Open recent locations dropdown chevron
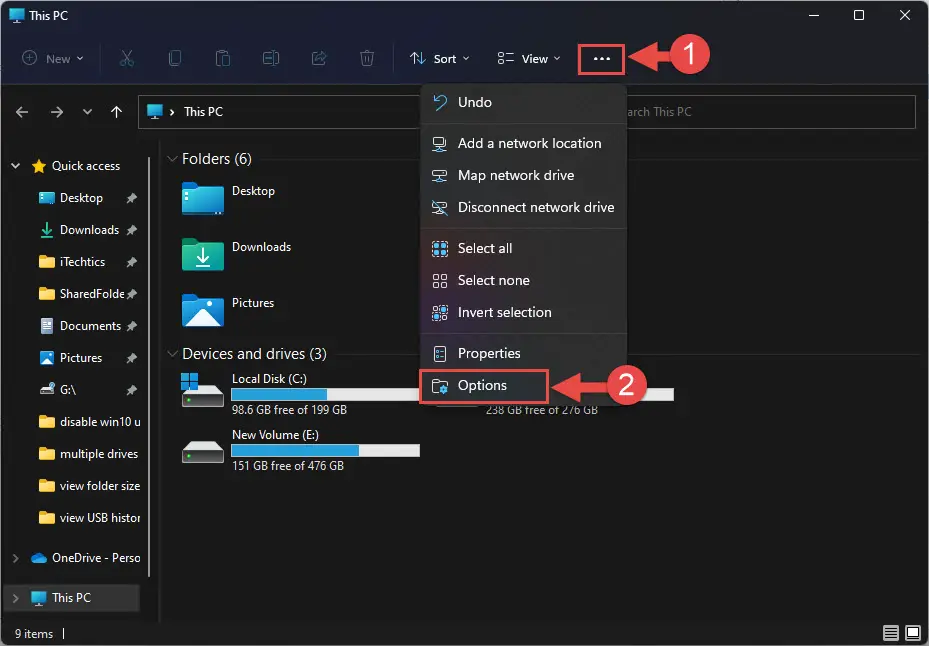 87,112
